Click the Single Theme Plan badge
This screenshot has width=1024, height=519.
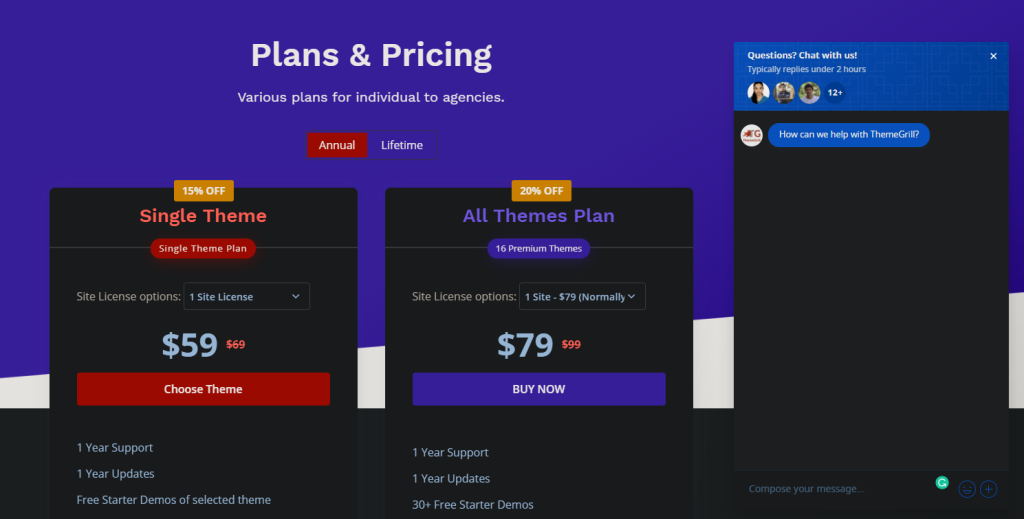pos(203,248)
